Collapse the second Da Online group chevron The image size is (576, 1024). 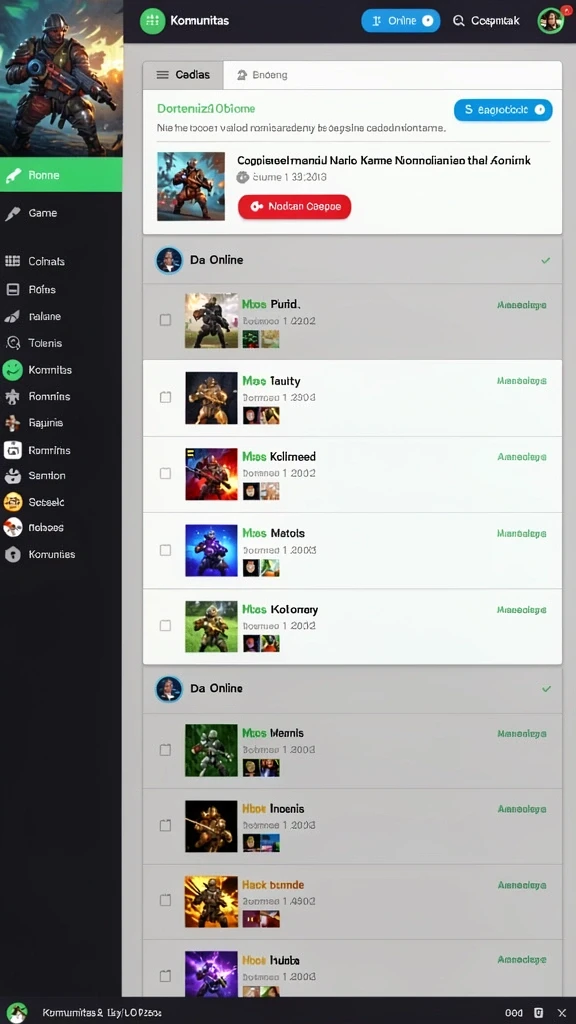546,689
